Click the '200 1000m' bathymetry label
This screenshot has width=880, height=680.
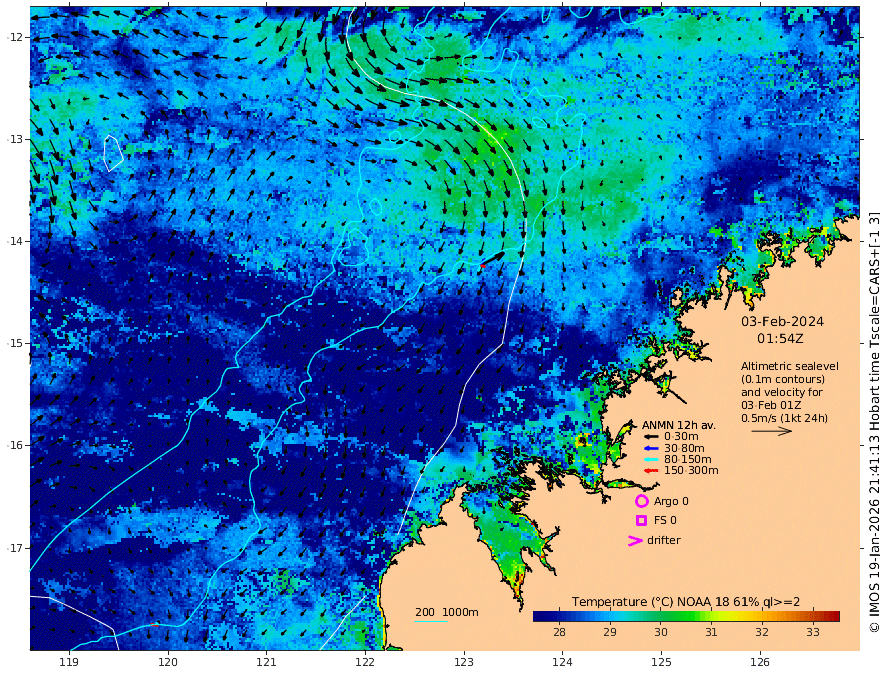[x=447, y=612]
